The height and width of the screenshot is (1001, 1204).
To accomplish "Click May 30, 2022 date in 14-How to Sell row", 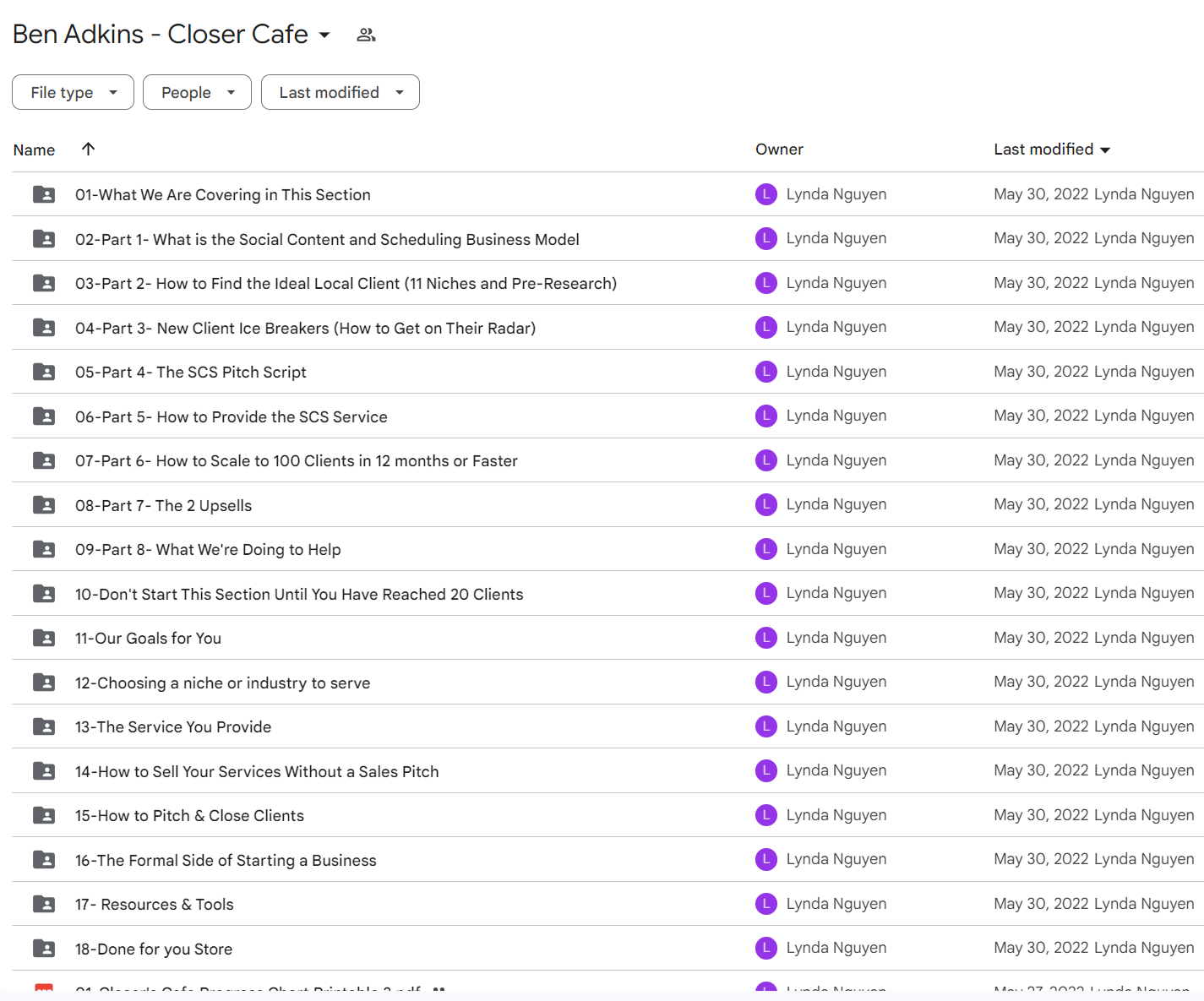I will (1041, 770).
